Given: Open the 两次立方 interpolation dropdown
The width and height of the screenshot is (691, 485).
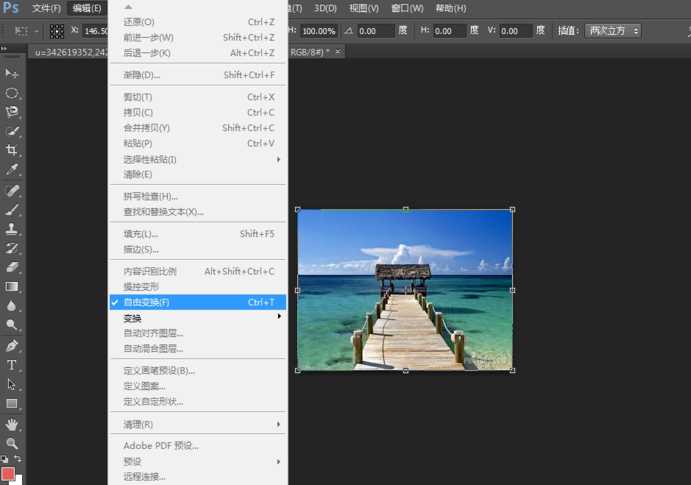Looking at the screenshot, I should [612, 31].
